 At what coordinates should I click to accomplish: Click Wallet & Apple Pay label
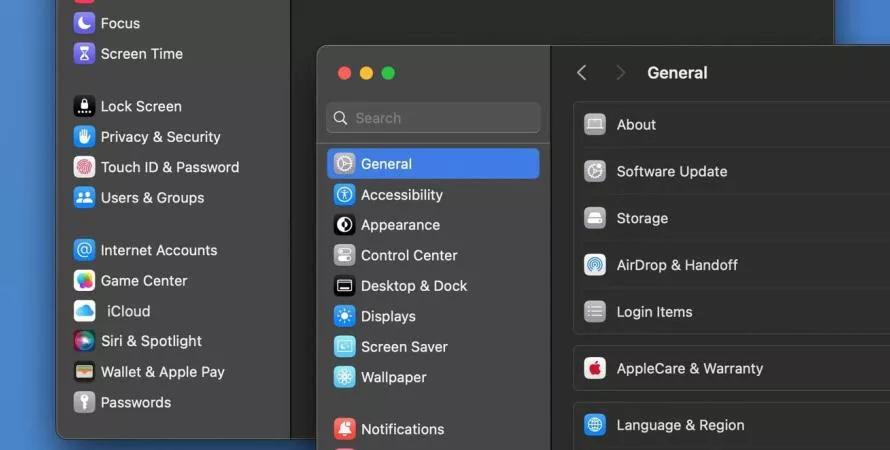point(162,372)
